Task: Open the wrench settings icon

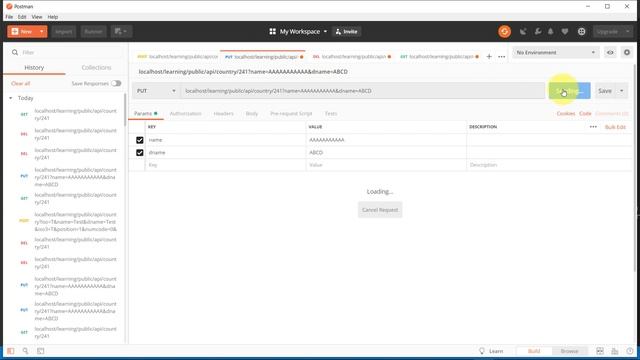Action: tap(538, 31)
